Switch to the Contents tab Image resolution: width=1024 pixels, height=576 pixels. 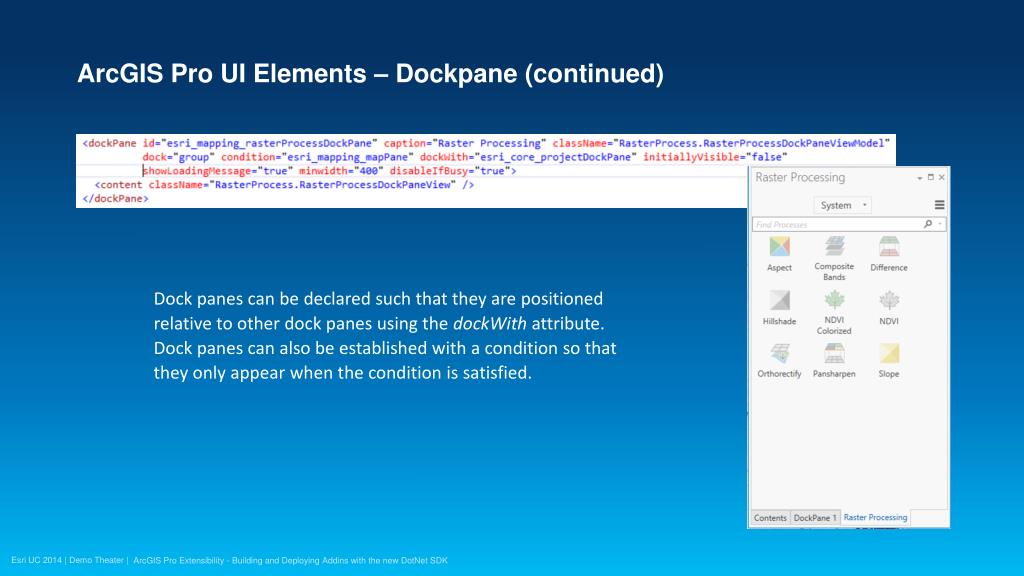pos(770,518)
